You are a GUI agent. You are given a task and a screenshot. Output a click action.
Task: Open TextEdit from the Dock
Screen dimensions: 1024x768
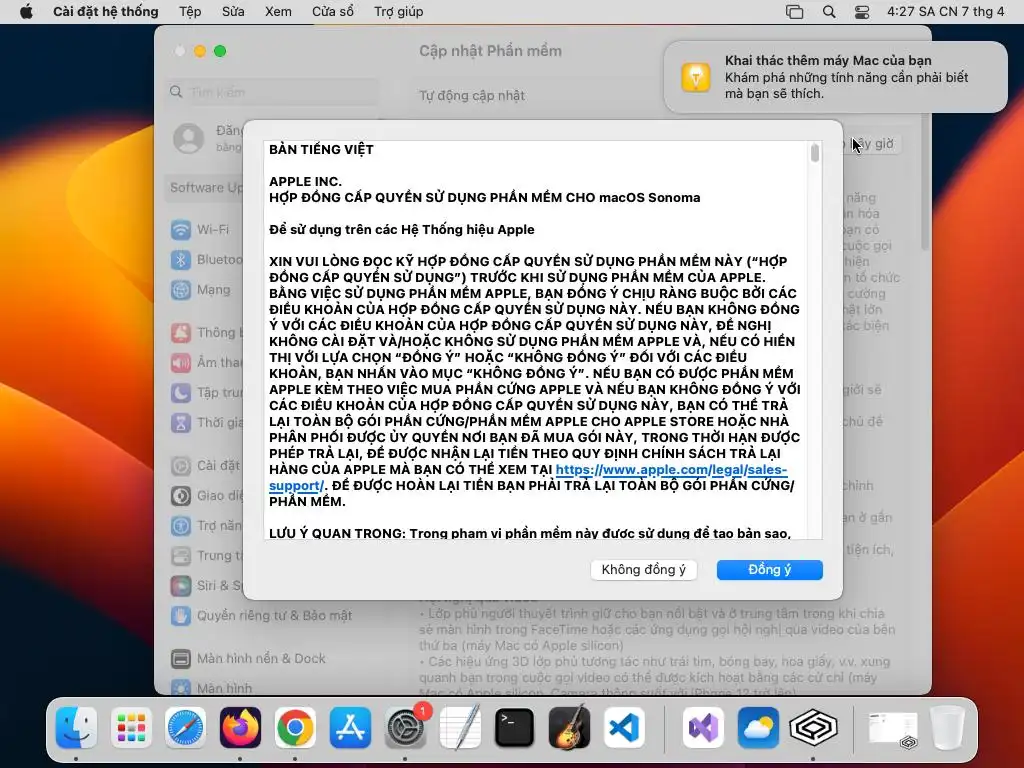click(x=460, y=728)
